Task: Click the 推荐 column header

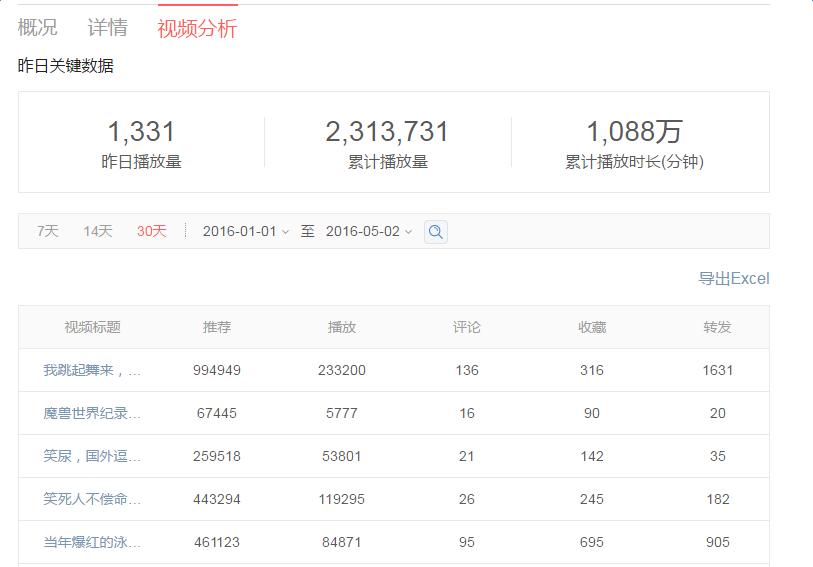Action: 217,327
